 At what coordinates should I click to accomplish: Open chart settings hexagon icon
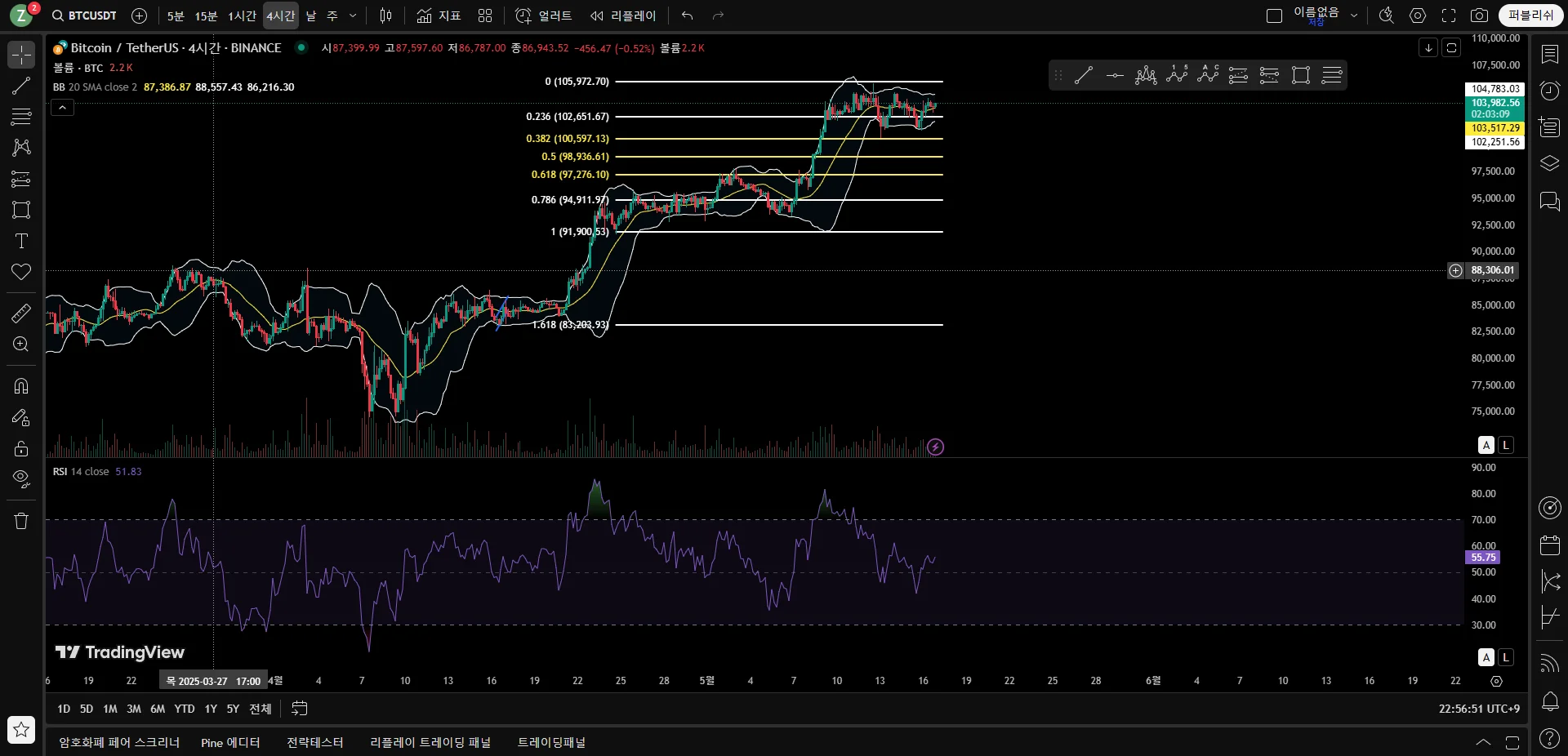(x=1418, y=16)
